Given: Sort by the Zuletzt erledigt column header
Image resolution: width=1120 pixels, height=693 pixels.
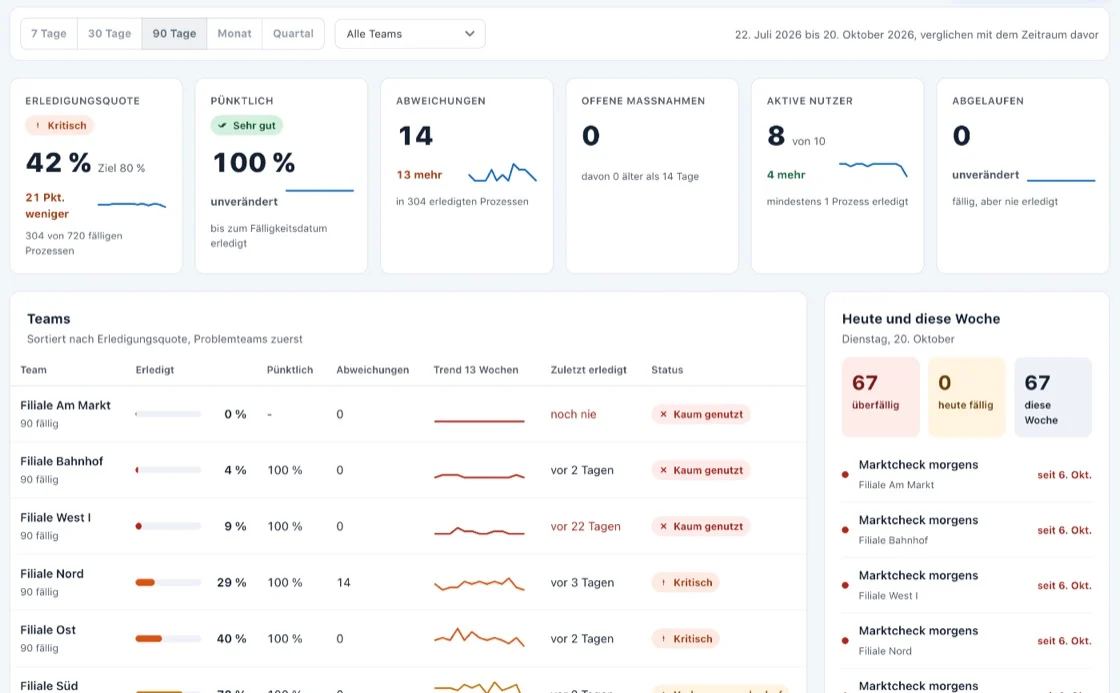Looking at the screenshot, I should coord(589,370).
